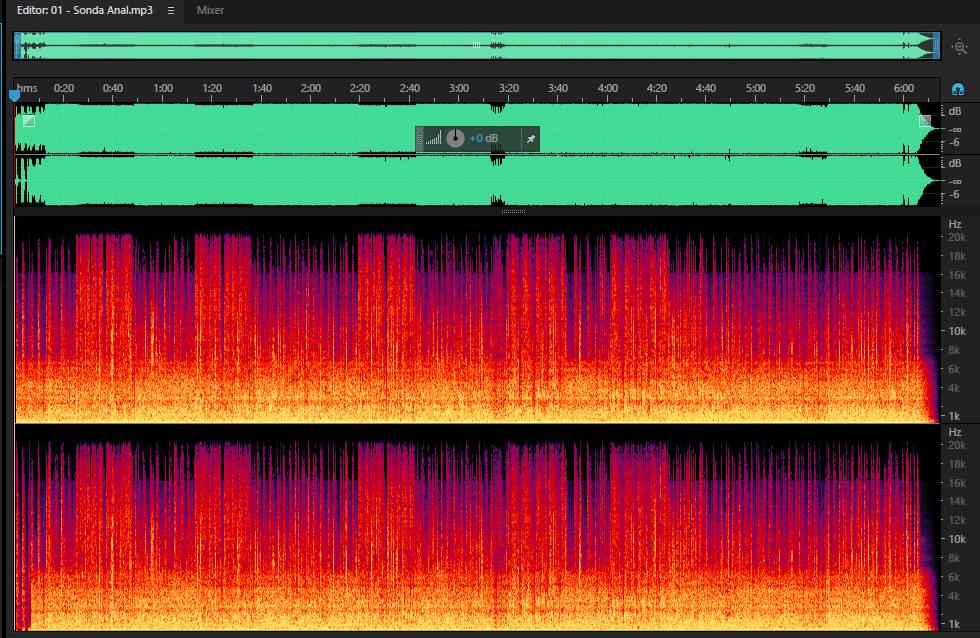Click inside the upper channel spectrogram
980x638 pixels.
[x=478, y=320]
